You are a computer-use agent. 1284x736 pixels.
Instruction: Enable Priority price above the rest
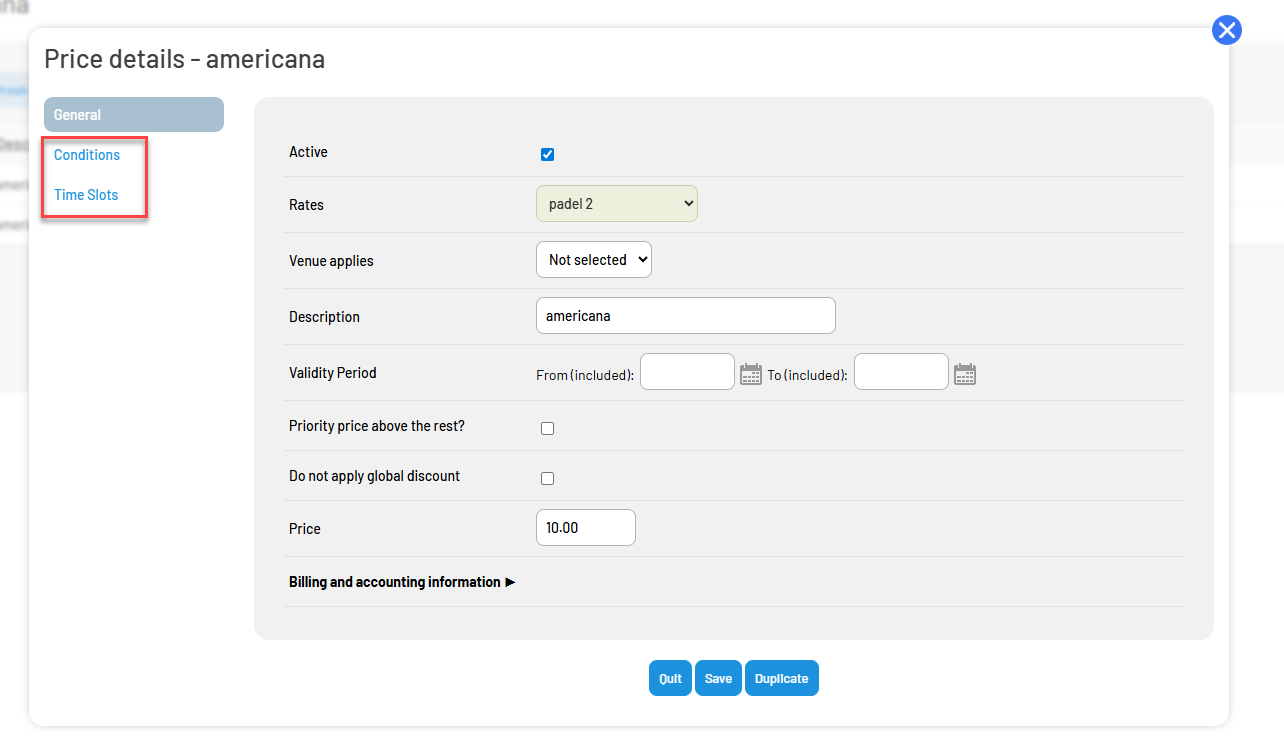pyautogui.click(x=547, y=428)
